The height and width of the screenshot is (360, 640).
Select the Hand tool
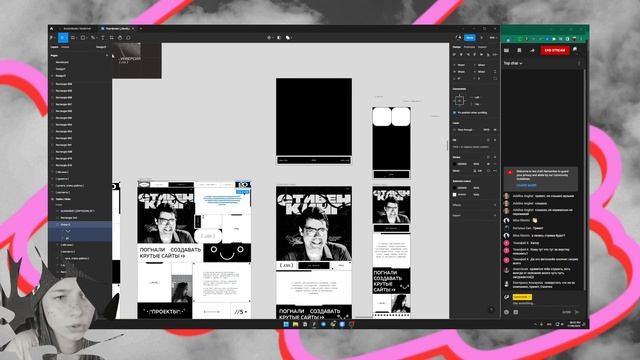coord(120,38)
